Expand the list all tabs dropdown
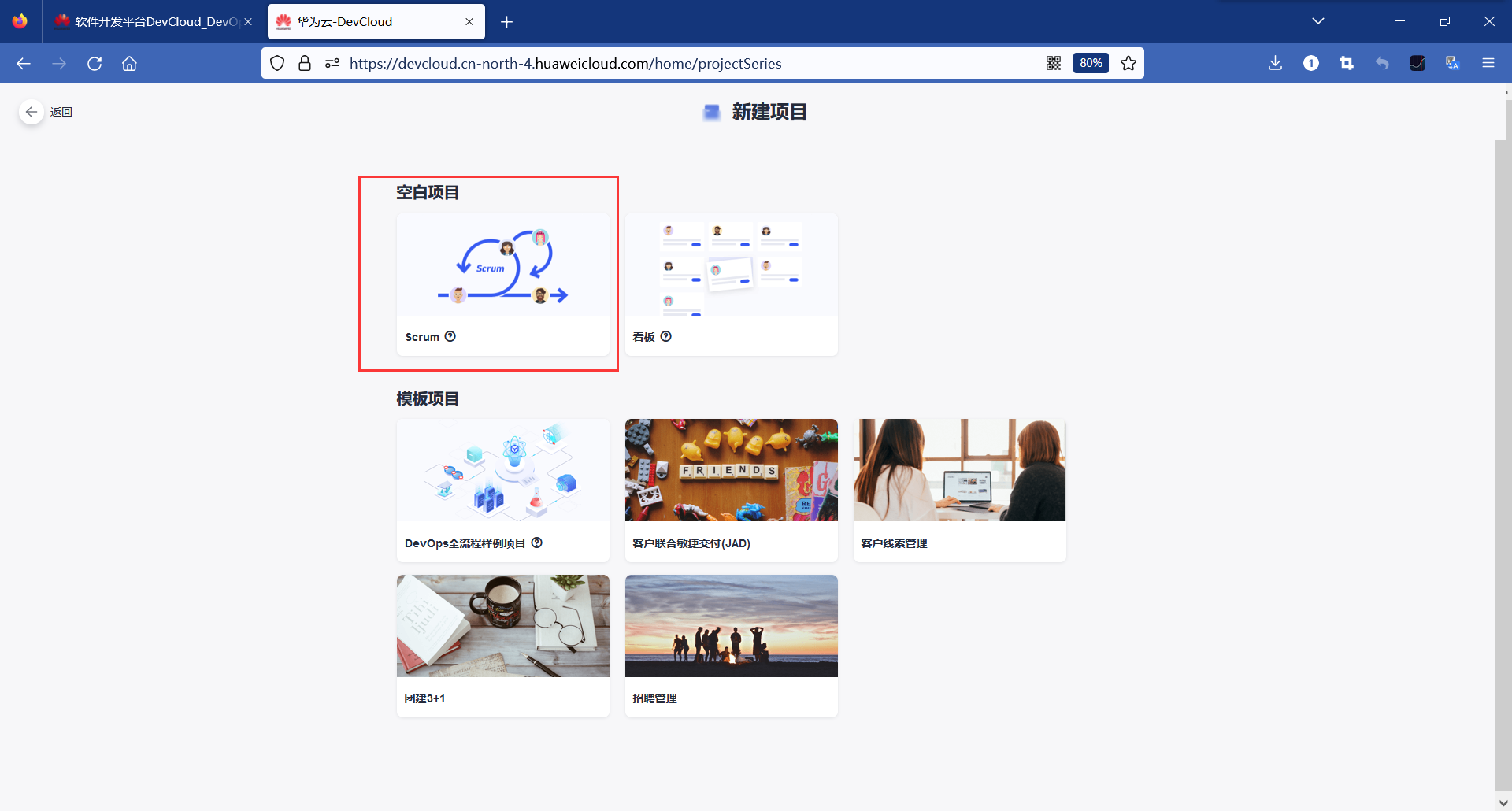Image resolution: width=1512 pixels, height=811 pixels. (1318, 21)
